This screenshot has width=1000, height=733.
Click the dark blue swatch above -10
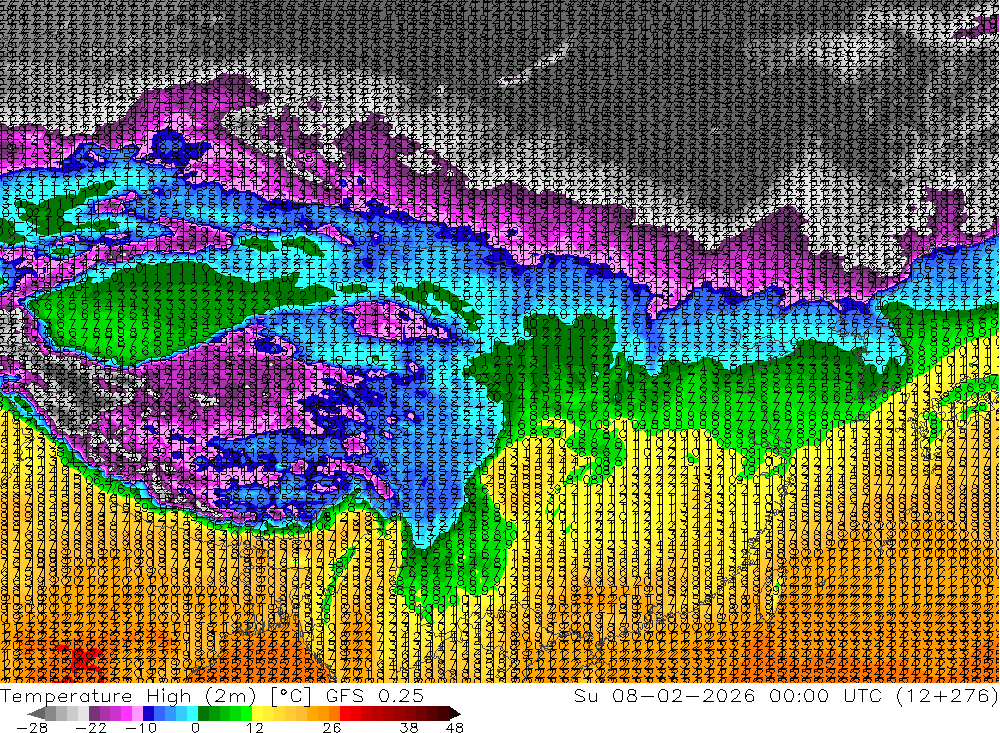click(x=148, y=713)
